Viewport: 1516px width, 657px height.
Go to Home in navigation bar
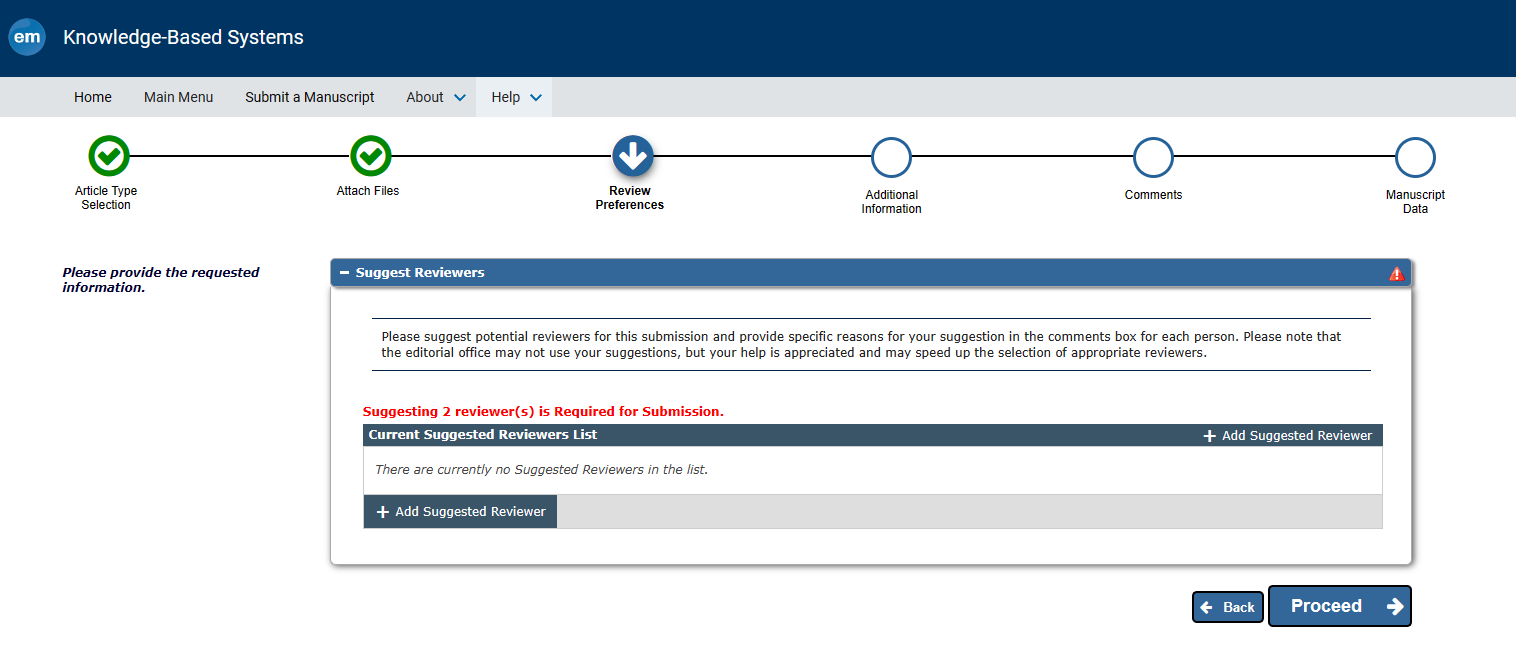[93, 97]
